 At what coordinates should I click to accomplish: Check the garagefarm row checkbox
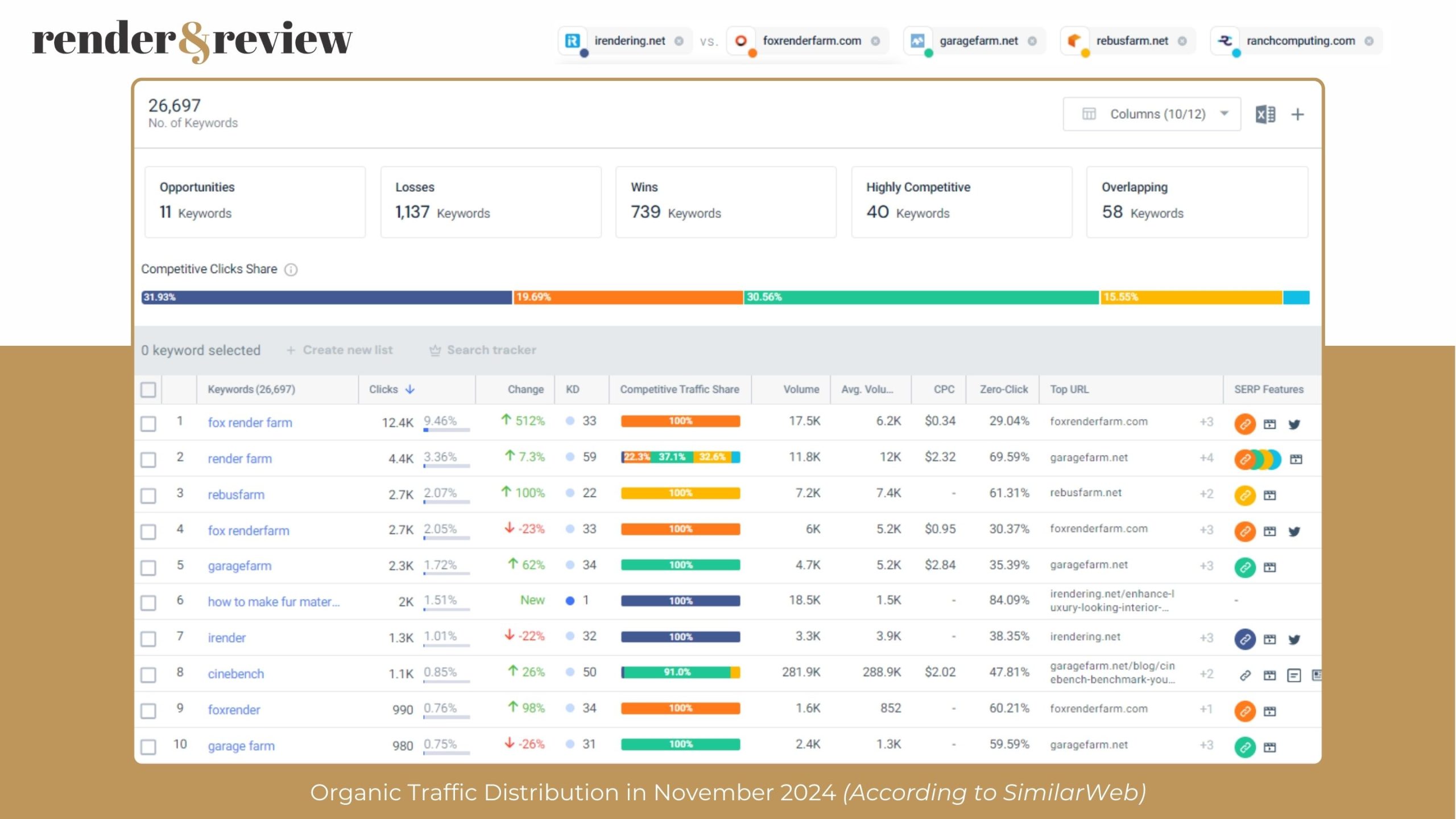point(148,567)
